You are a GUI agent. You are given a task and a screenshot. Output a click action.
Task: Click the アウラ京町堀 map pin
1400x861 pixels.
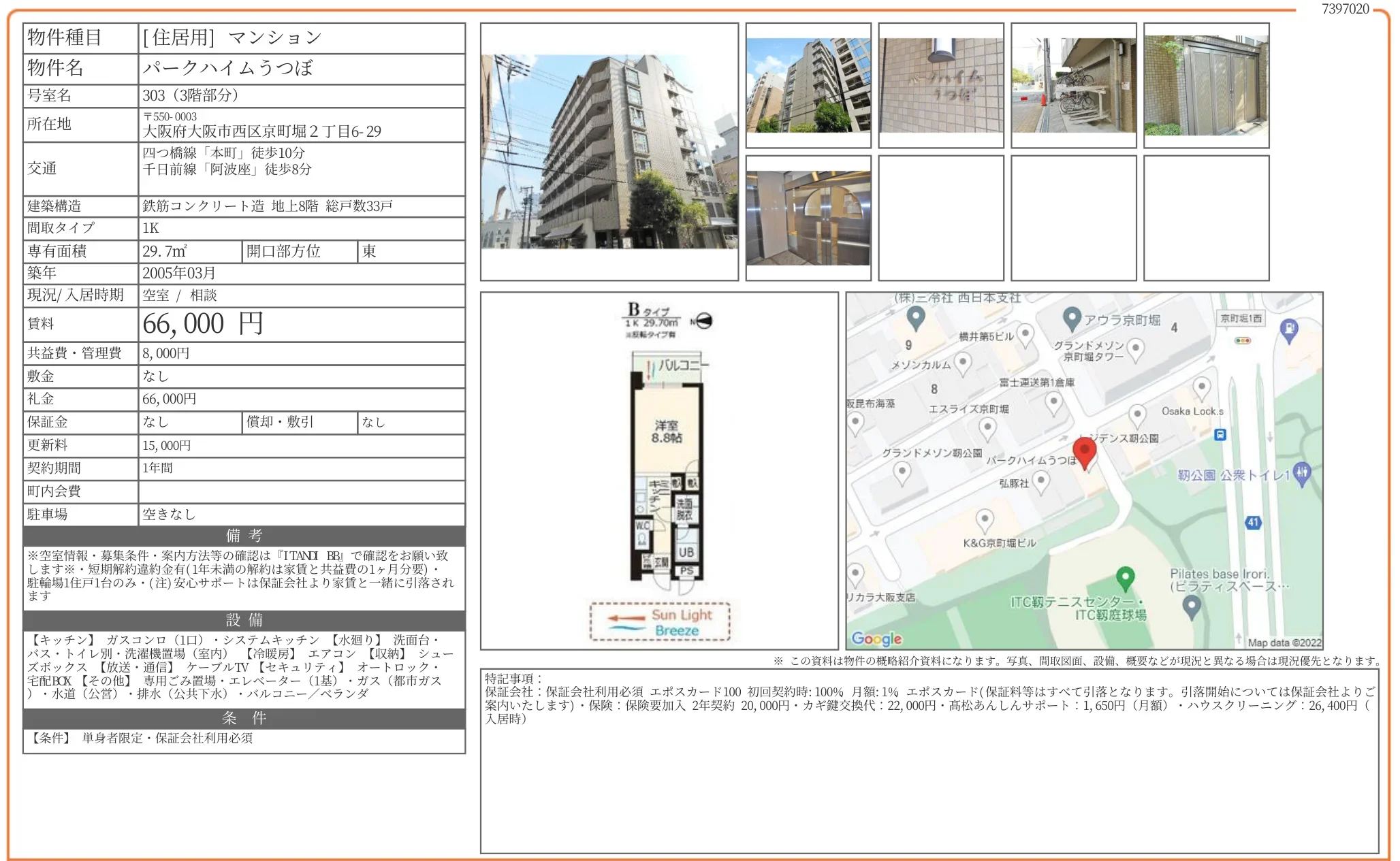click(1072, 318)
